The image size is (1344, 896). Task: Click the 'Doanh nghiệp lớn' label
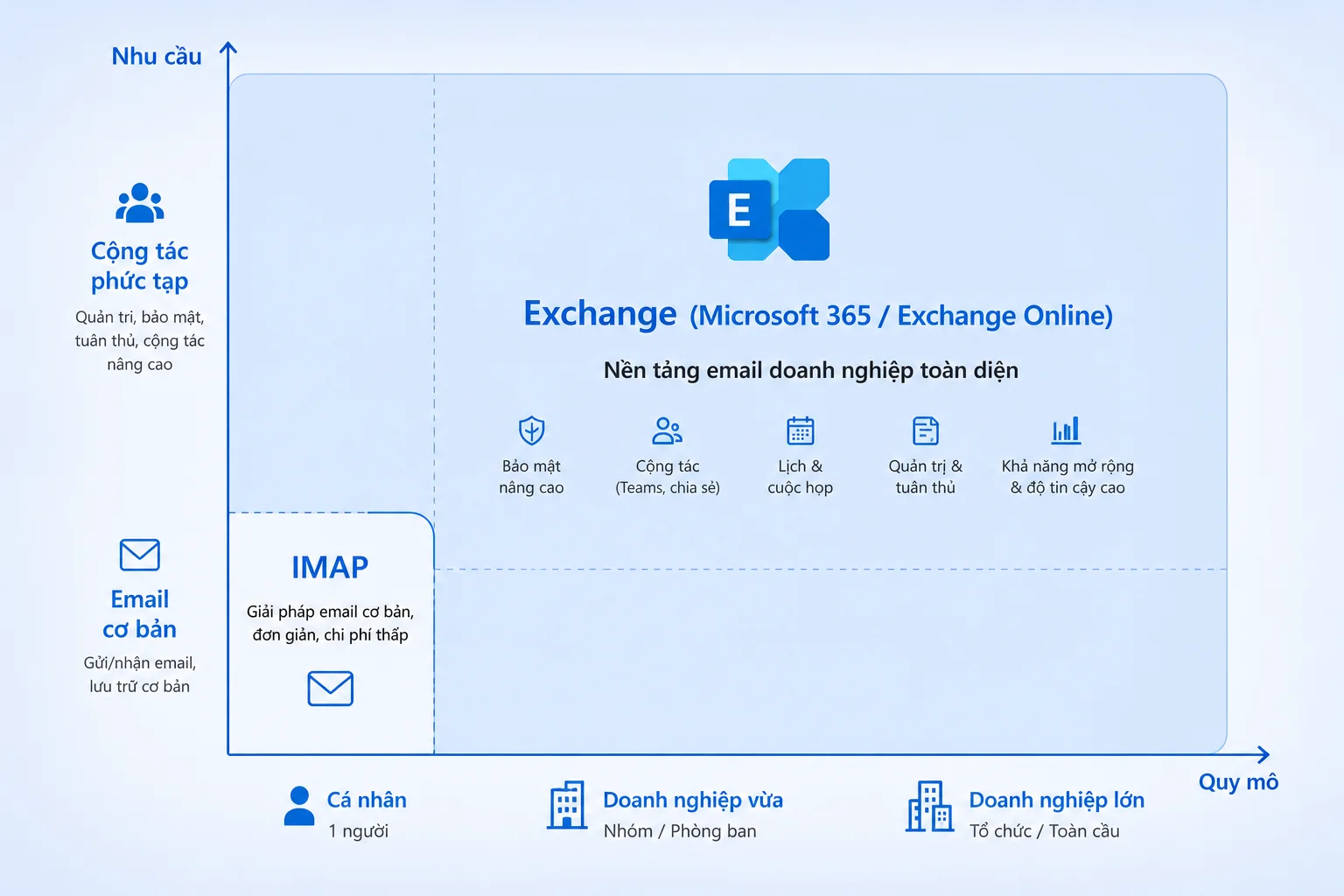(x=1057, y=801)
